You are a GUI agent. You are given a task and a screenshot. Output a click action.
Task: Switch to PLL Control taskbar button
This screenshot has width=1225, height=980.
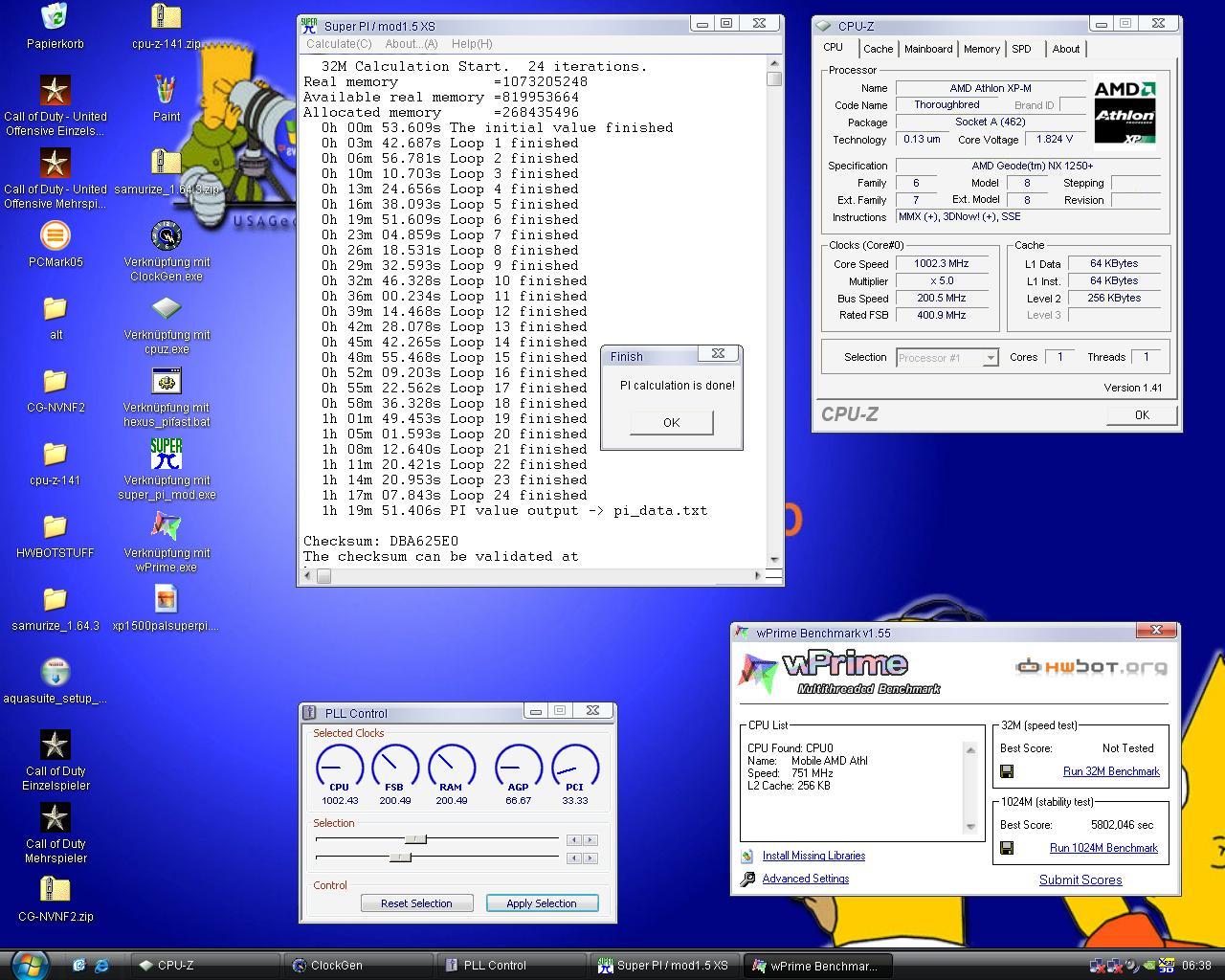[x=511, y=966]
